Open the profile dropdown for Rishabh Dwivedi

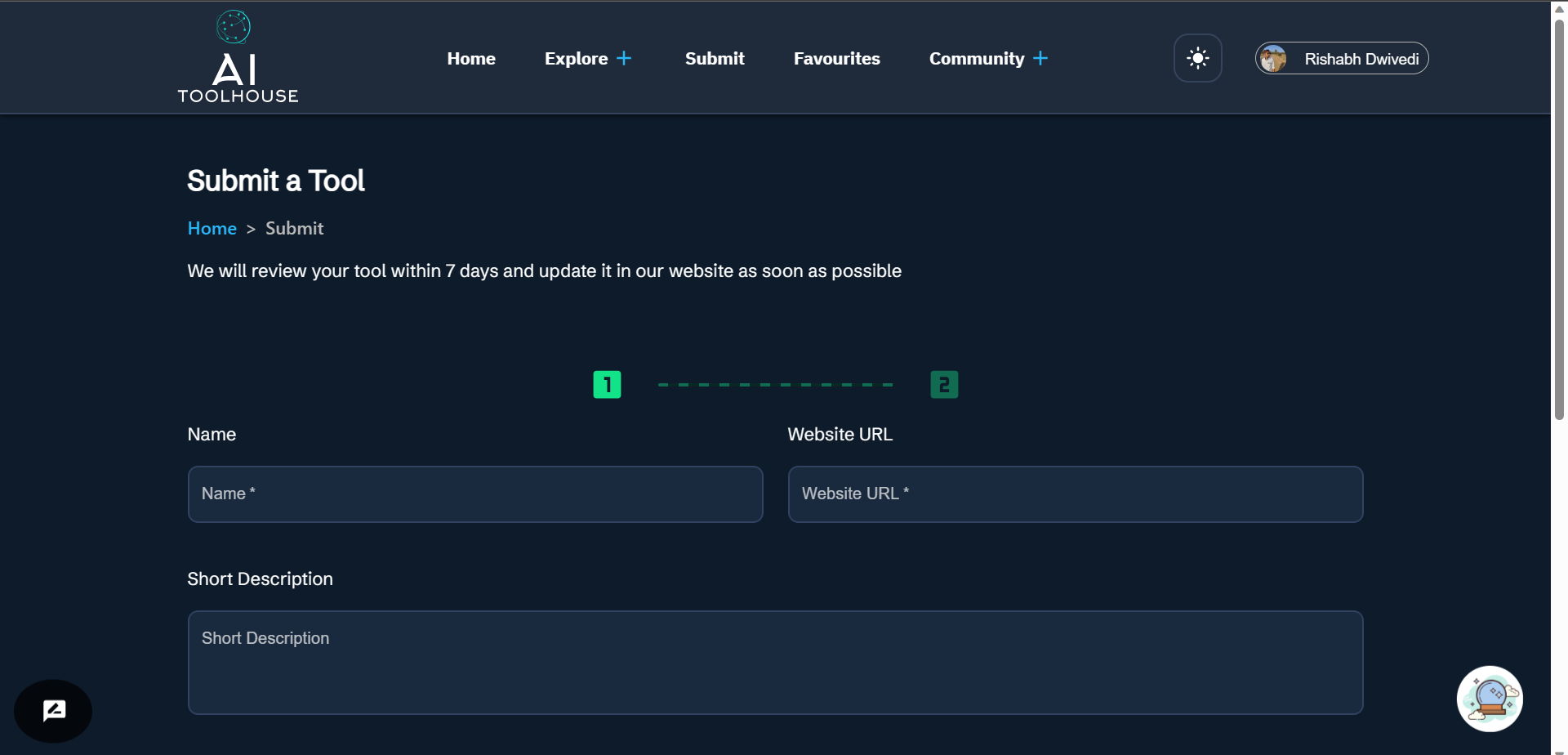(1340, 58)
